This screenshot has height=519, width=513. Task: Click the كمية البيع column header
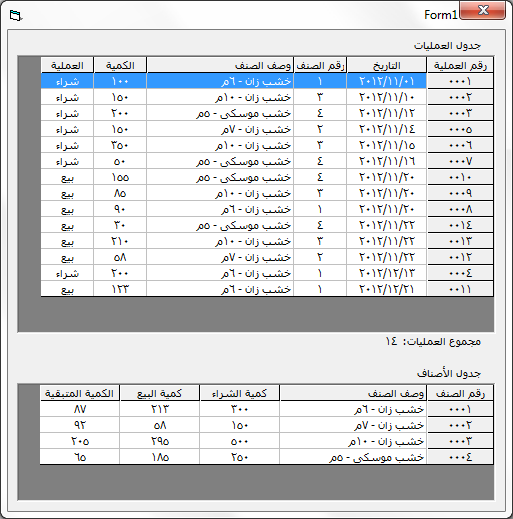(x=159, y=393)
